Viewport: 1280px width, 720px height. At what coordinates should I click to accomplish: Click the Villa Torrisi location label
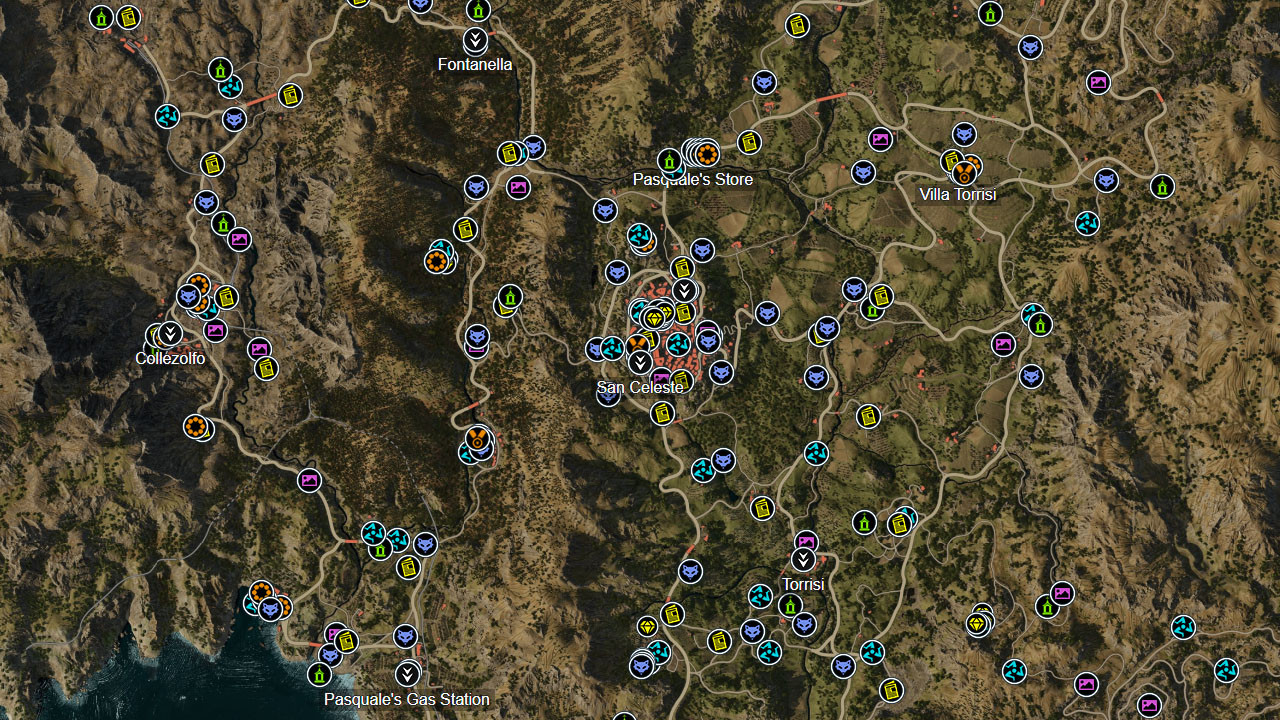pos(958,194)
